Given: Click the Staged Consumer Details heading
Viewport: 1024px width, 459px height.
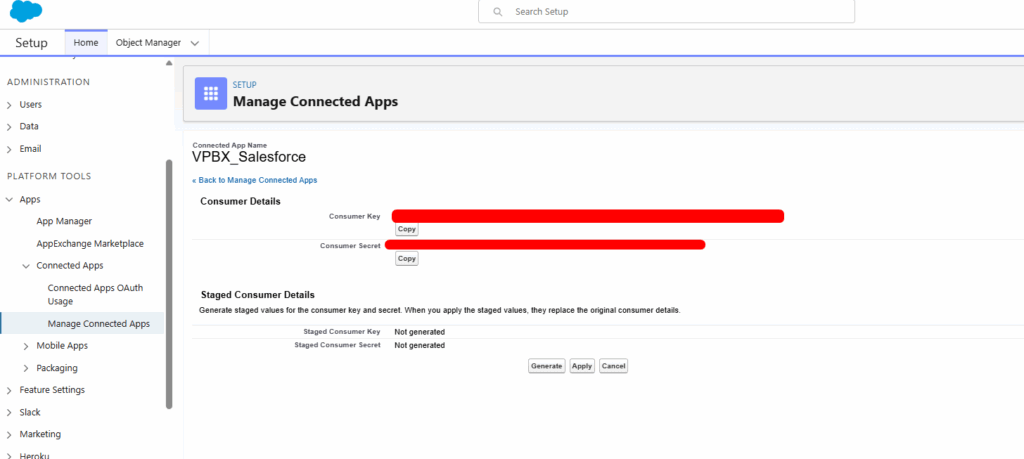Looking at the screenshot, I should click(258, 295).
